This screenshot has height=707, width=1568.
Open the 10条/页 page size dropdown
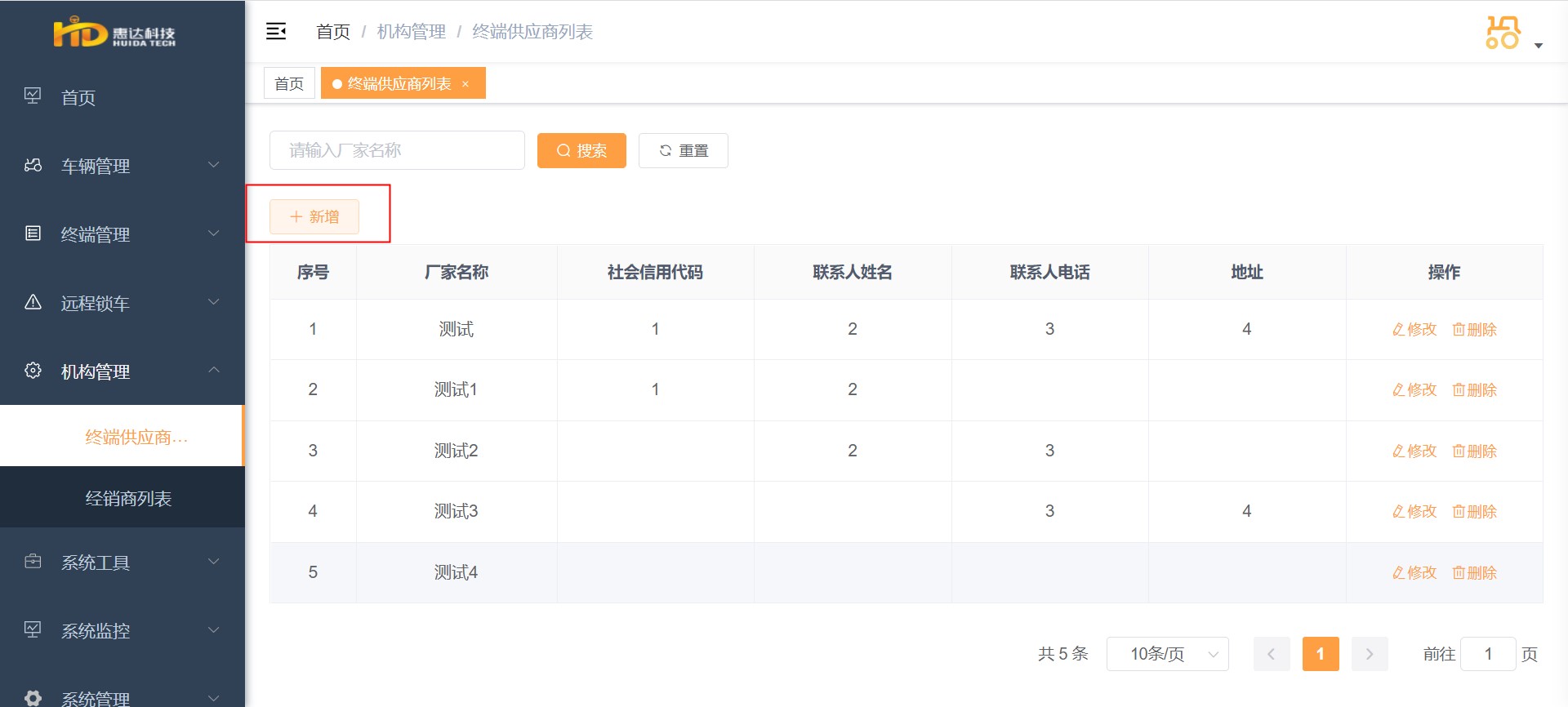click(1167, 654)
